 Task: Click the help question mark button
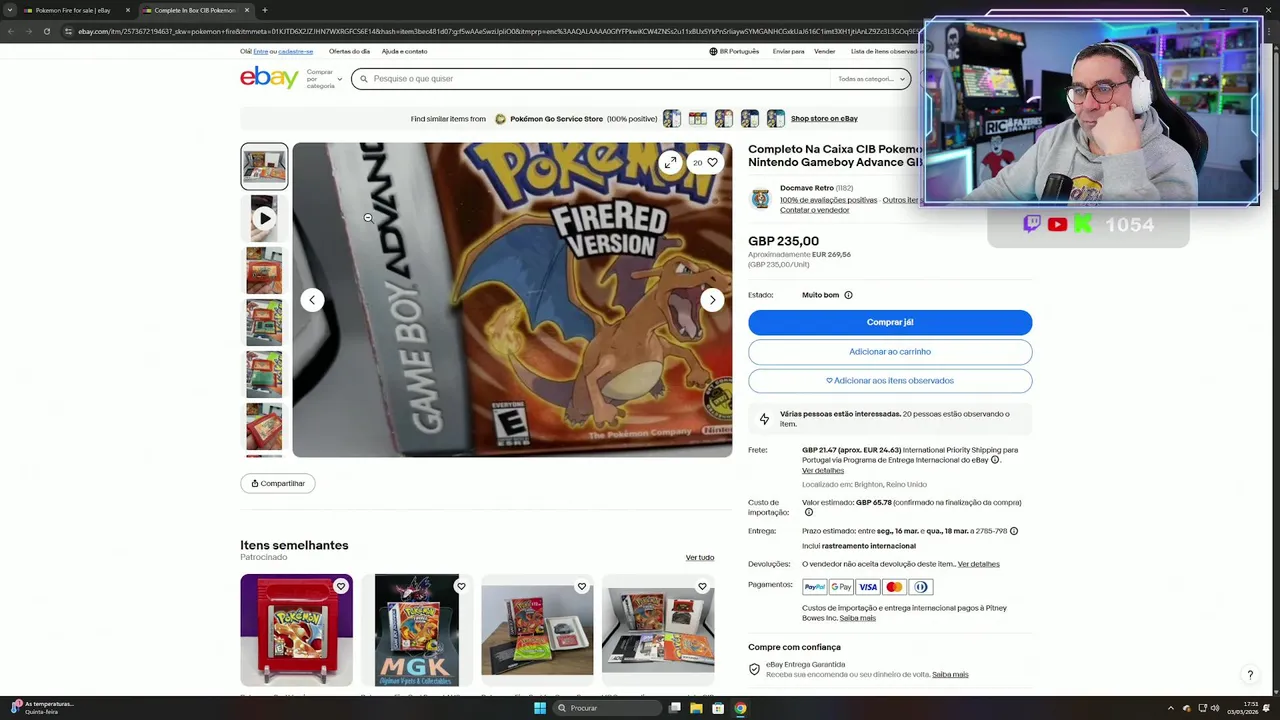pyautogui.click(x=1249, y=675)
